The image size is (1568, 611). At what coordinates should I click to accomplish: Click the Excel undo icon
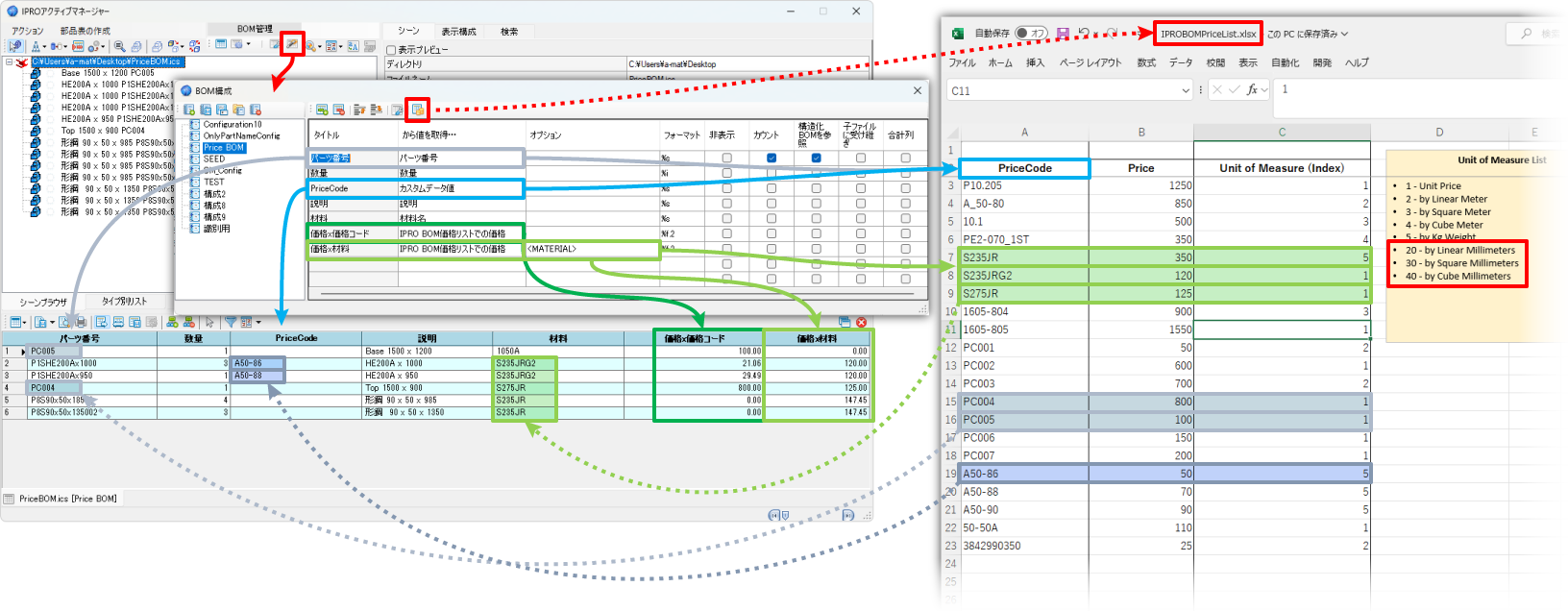click(x=1084, y=34)
